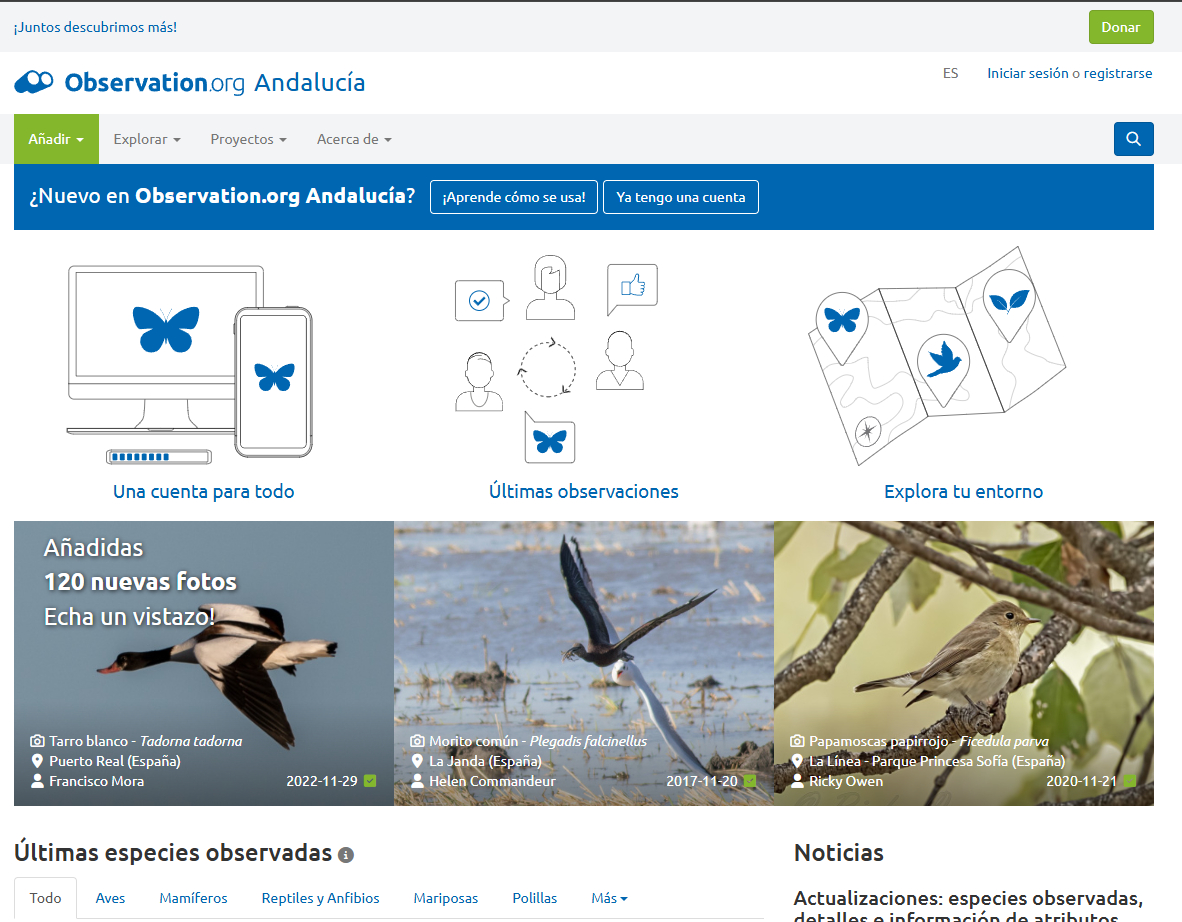Click the Iniciar sesión link
Viewport: 1182px width, 922px height.
click(x=1027, y=73)
